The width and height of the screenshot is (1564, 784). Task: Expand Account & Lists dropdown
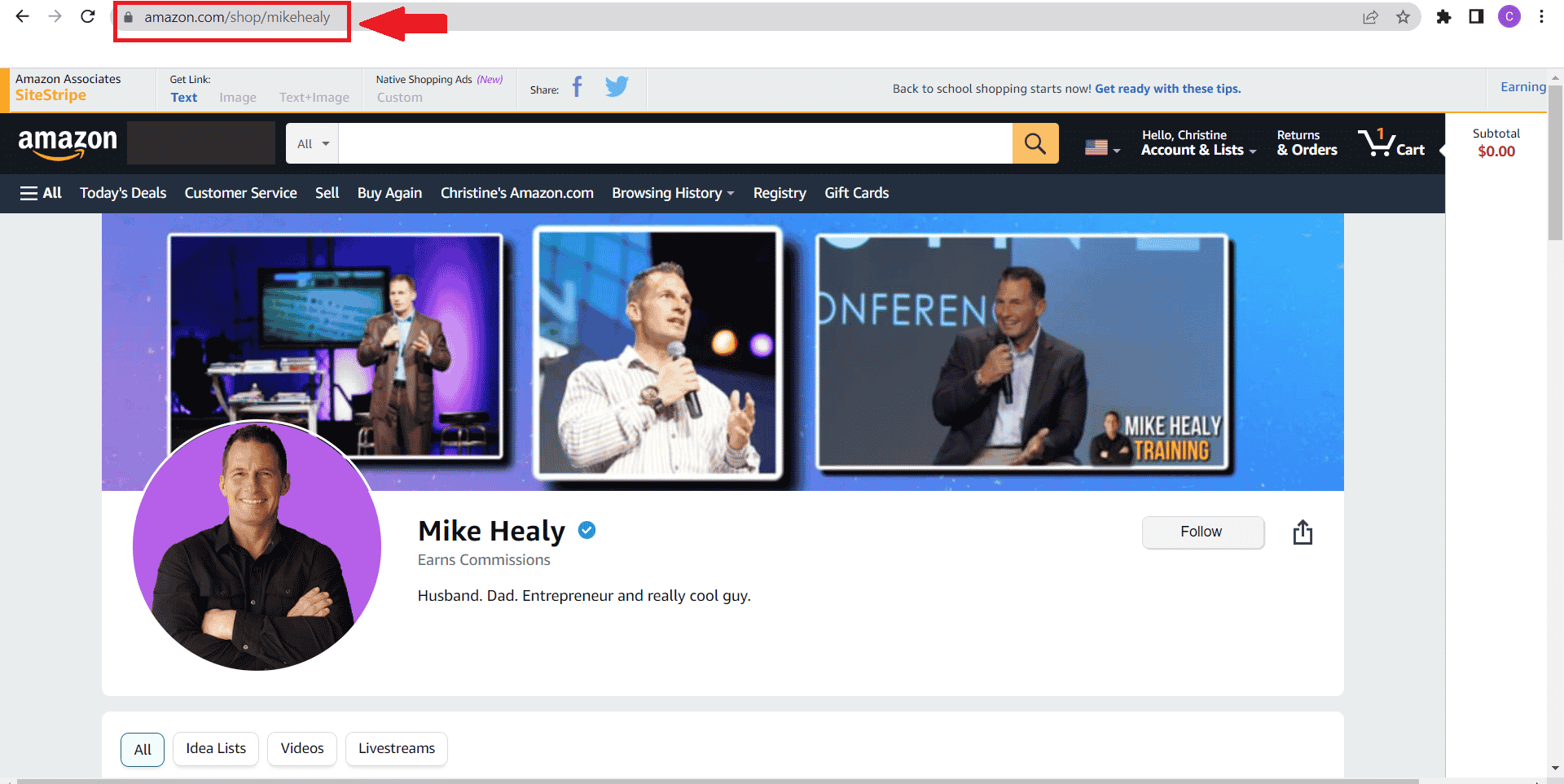(x=1198, y=142)
